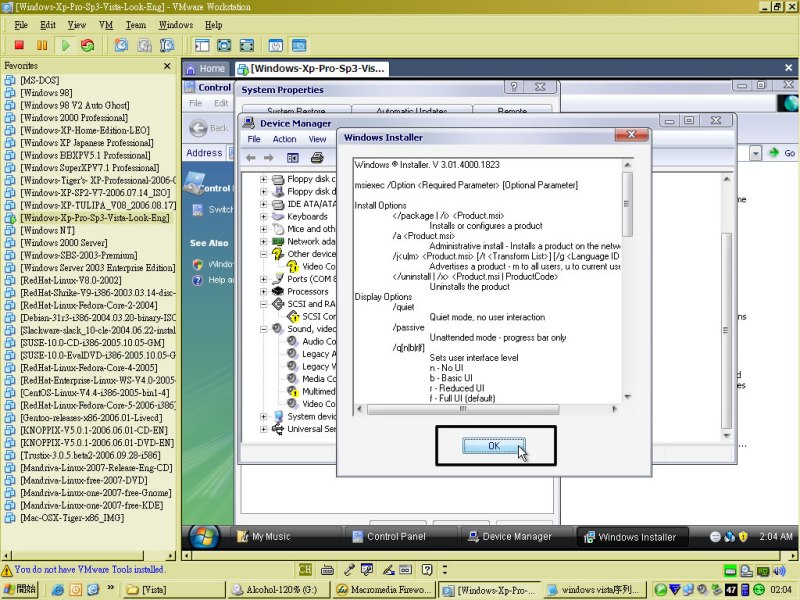Open the address bar dropdown arrow
800x600 pixels.
[756, 153]
